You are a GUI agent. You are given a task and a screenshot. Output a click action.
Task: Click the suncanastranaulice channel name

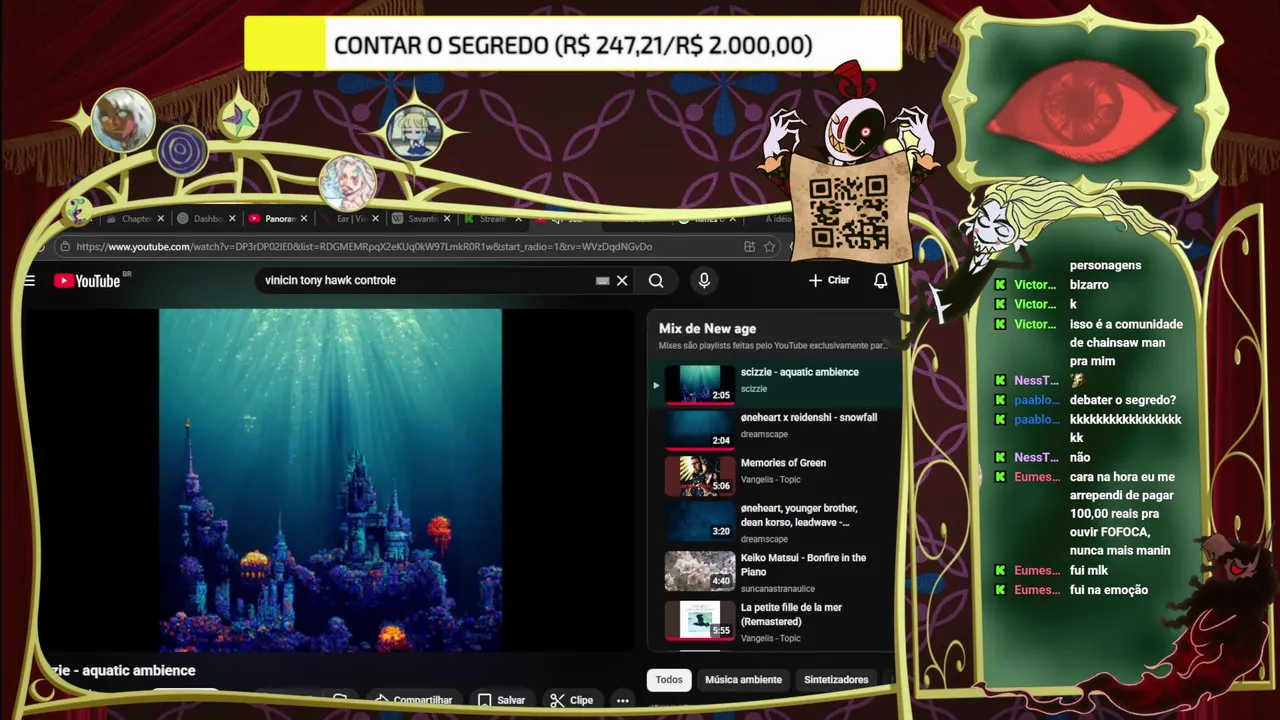778,589
